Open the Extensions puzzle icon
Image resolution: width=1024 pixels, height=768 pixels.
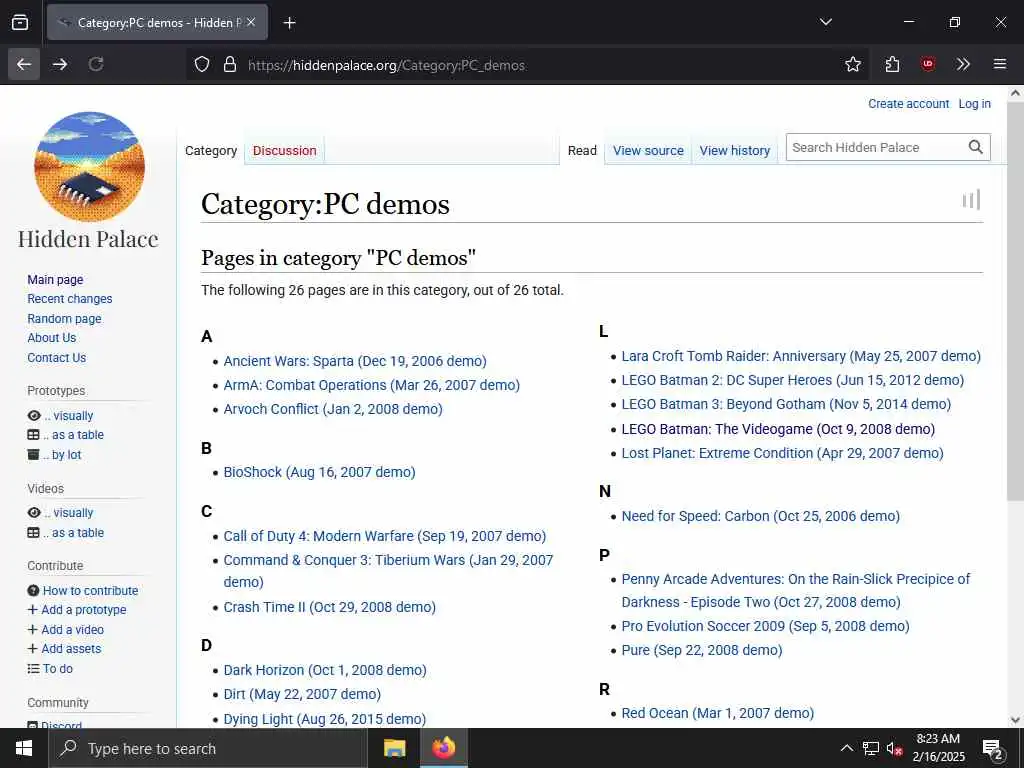(892, 64)
